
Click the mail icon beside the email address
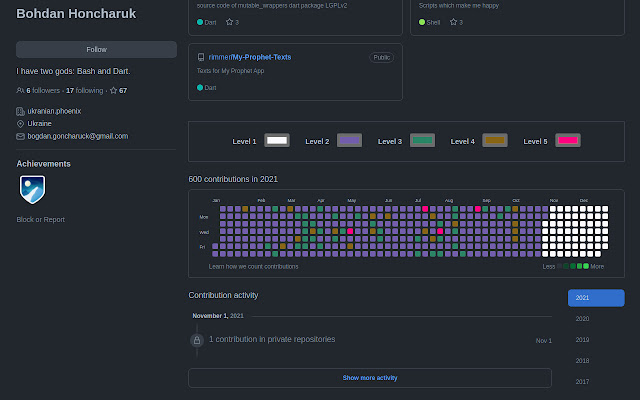coord(21,136)
